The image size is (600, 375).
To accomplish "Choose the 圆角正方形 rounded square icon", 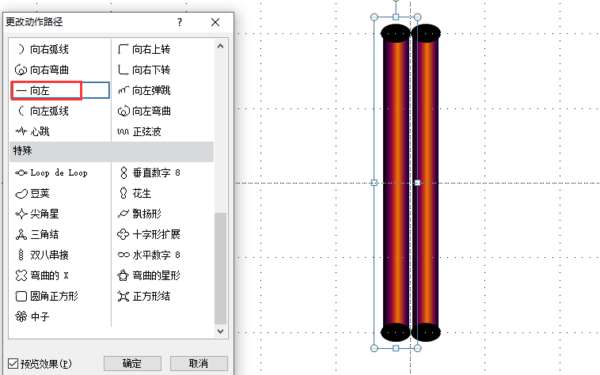I will 21,296.
